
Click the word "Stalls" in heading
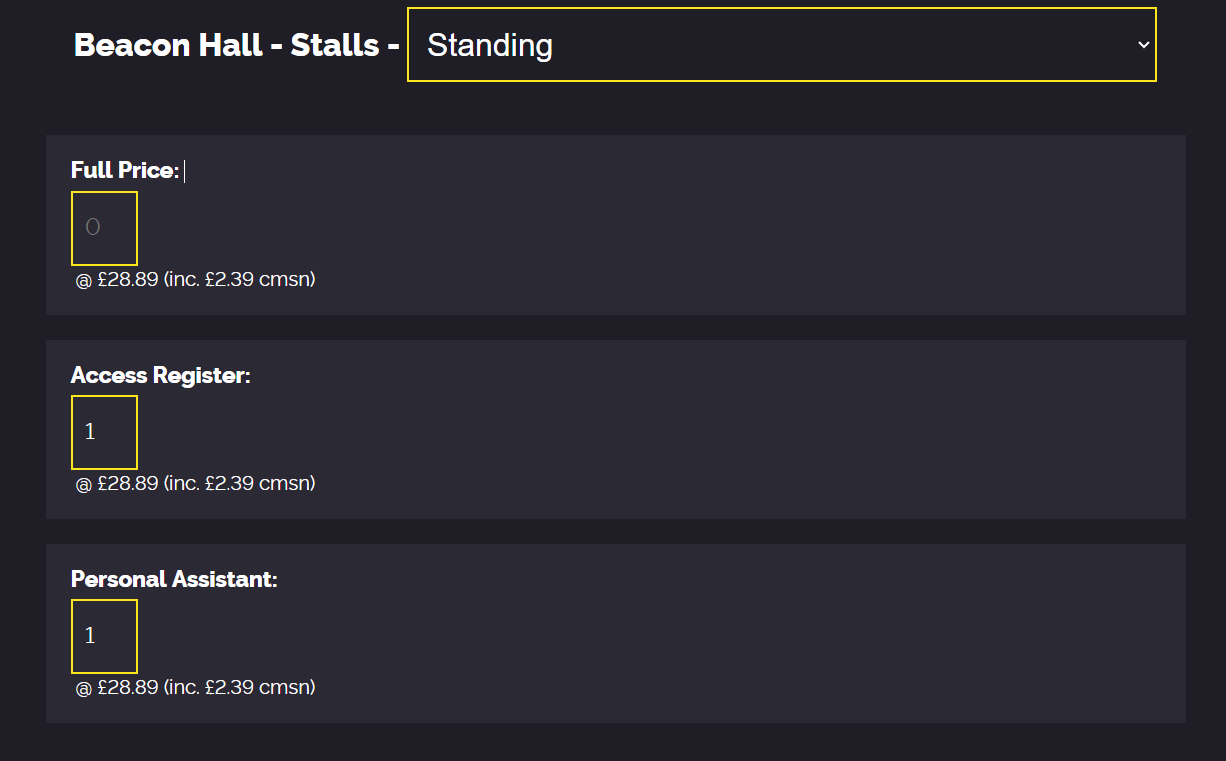click(x=334, y=45)
